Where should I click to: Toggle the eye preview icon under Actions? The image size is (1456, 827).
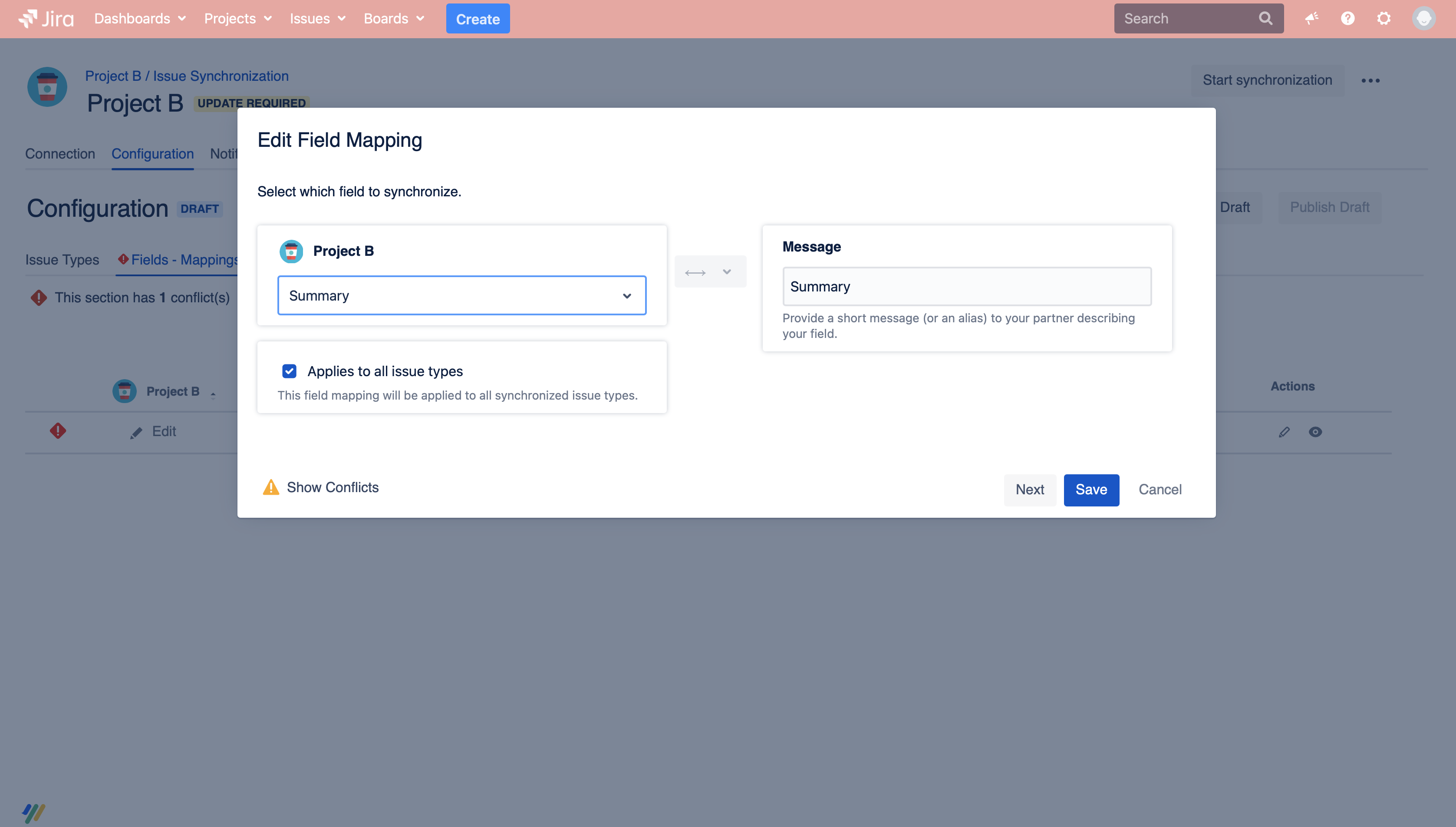pyautogui.click(x=1316, y=432)
